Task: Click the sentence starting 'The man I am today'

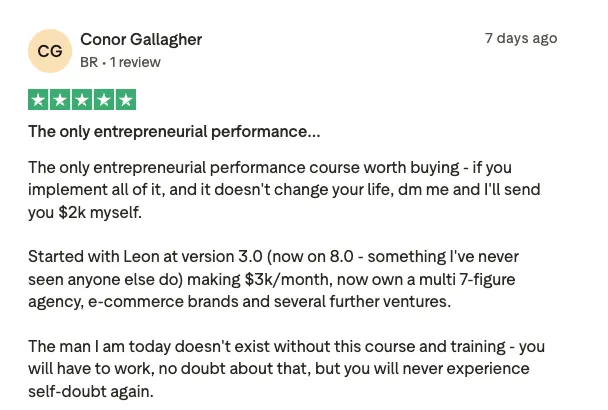Action: (x=287, y=369)
